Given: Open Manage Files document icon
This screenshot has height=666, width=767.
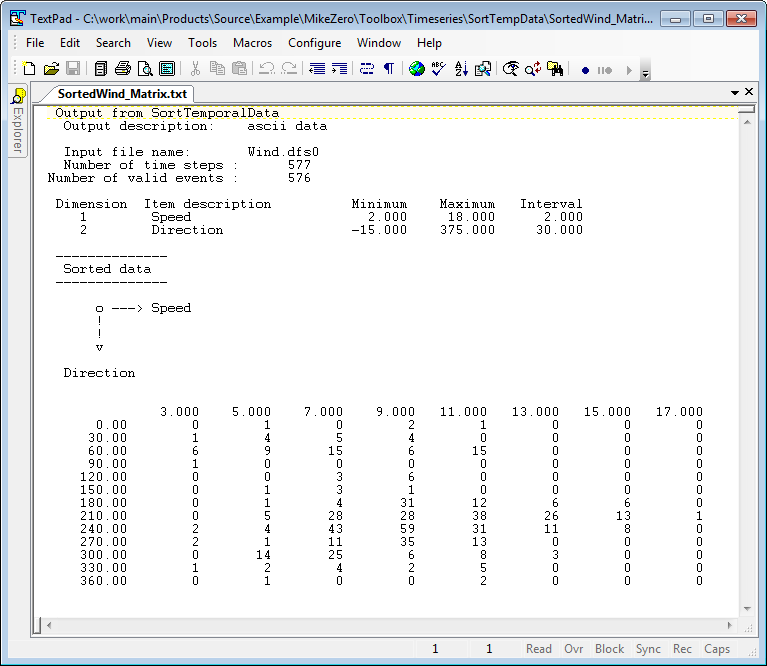Looking at the screenshot, I should [101, 69].
